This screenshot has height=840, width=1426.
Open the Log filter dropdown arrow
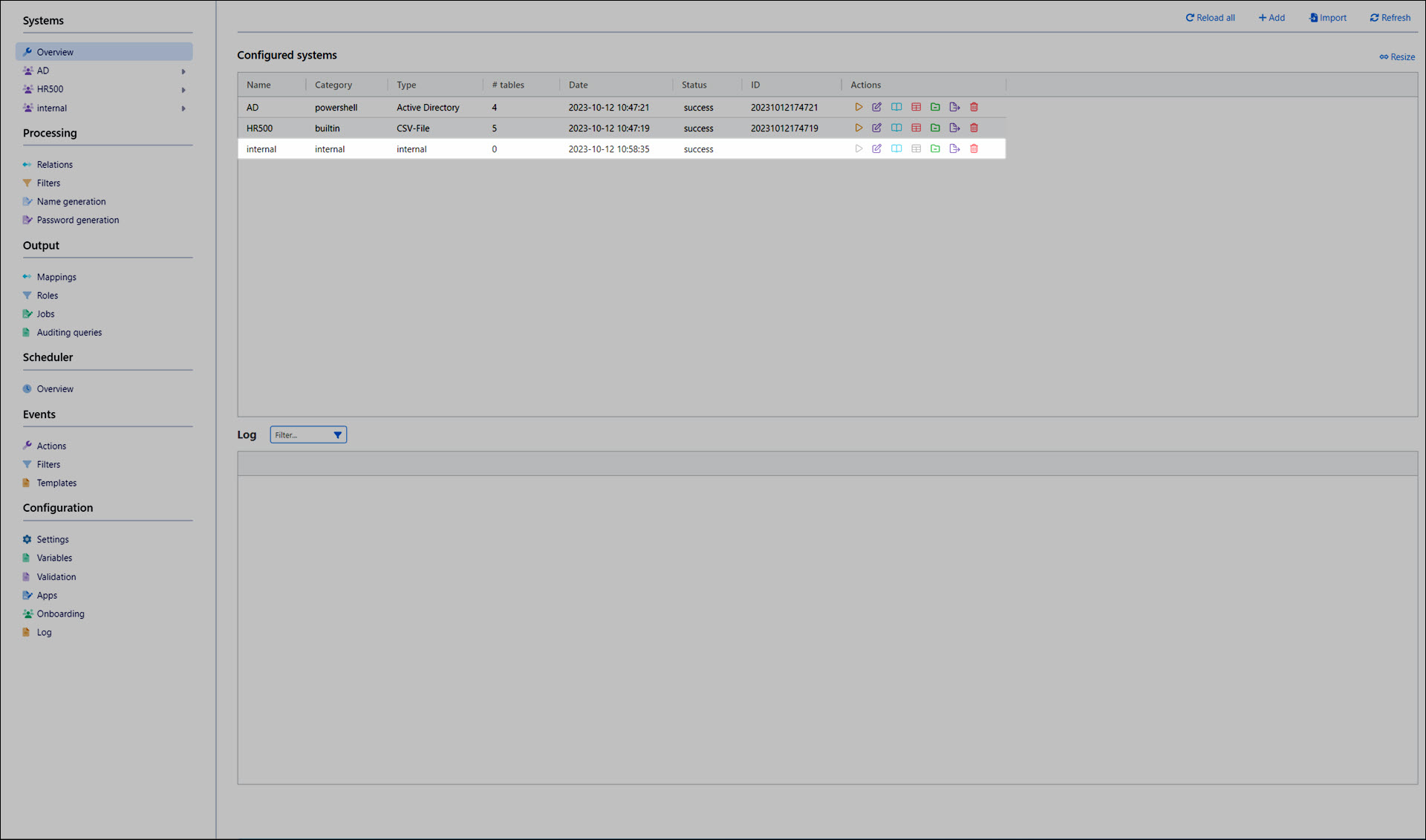[337, 435]
